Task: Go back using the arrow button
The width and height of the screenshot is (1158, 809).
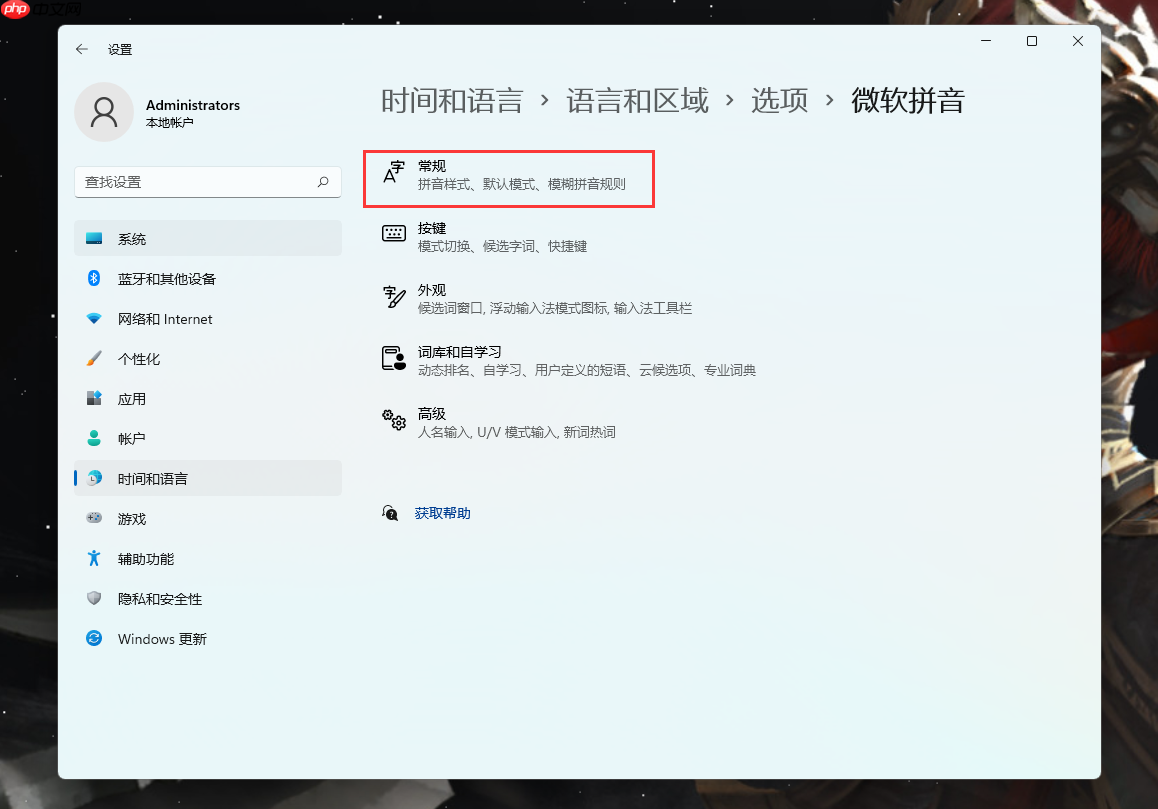Action: coord(81,48)
